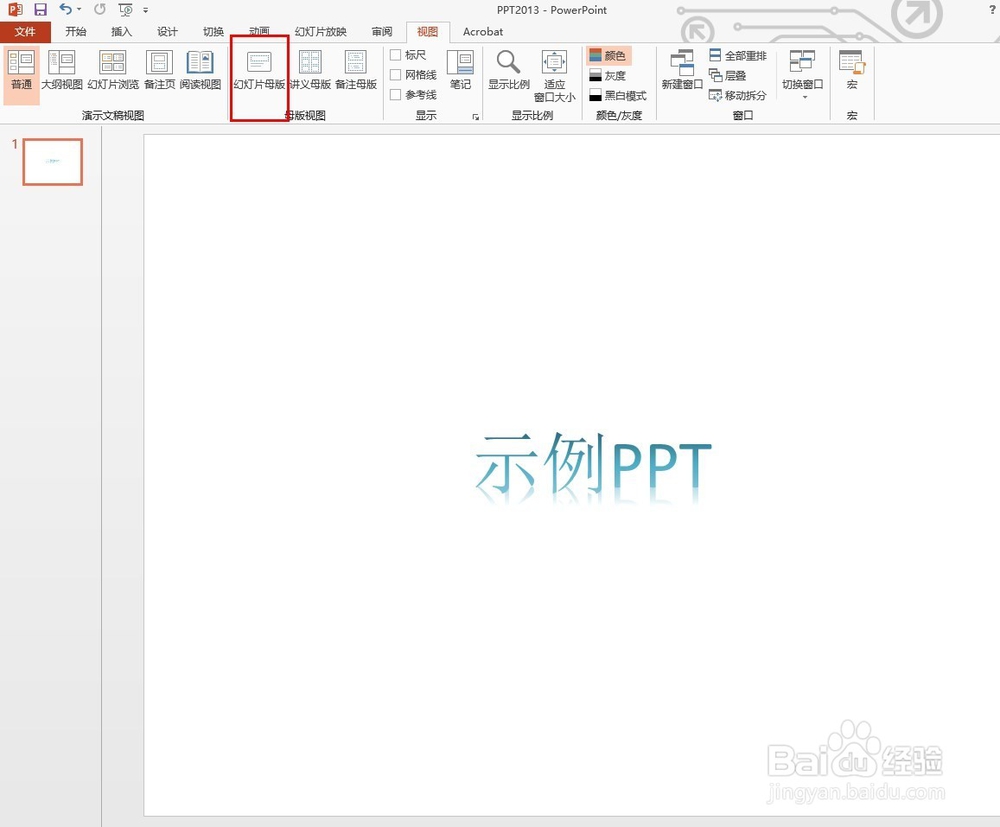Click the 示例PPT title text on slide

click(x=593, y=465)
